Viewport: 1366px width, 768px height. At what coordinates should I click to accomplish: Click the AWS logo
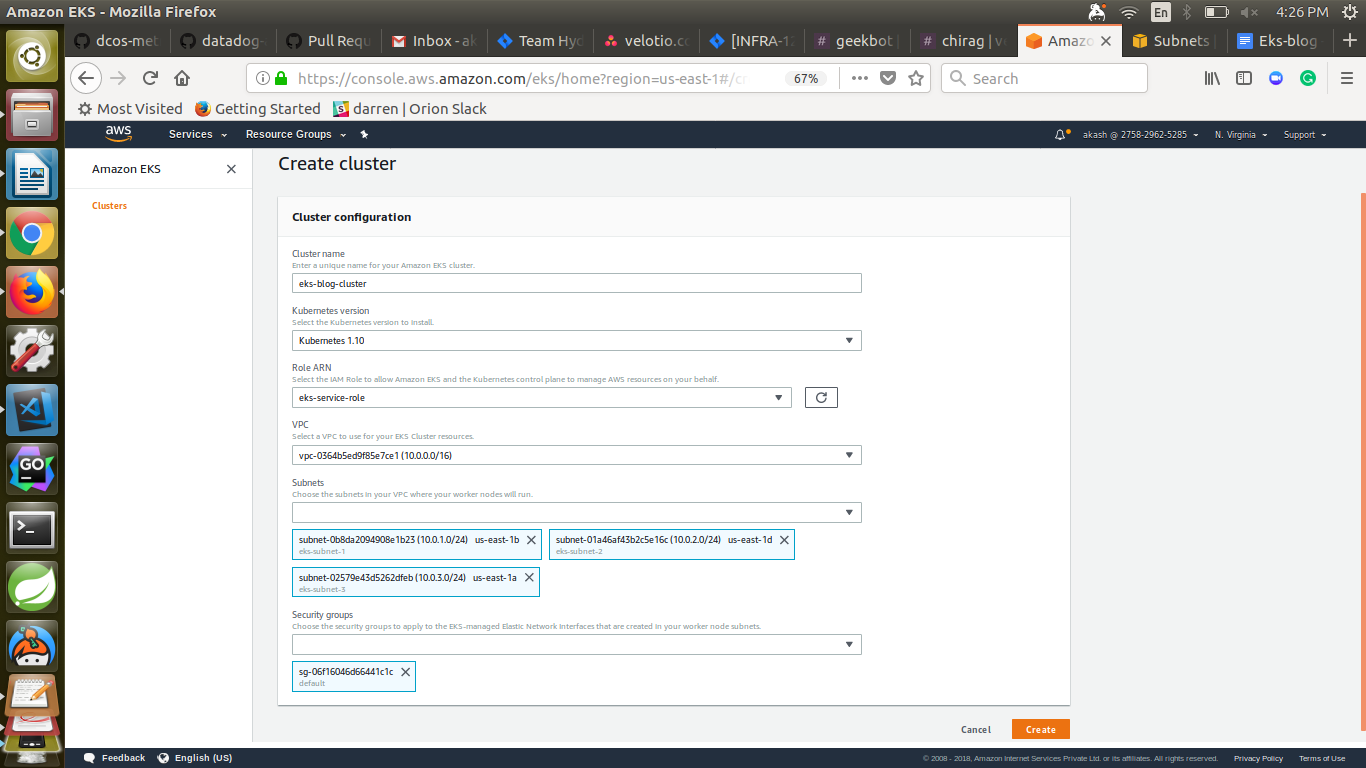point(118,134)
